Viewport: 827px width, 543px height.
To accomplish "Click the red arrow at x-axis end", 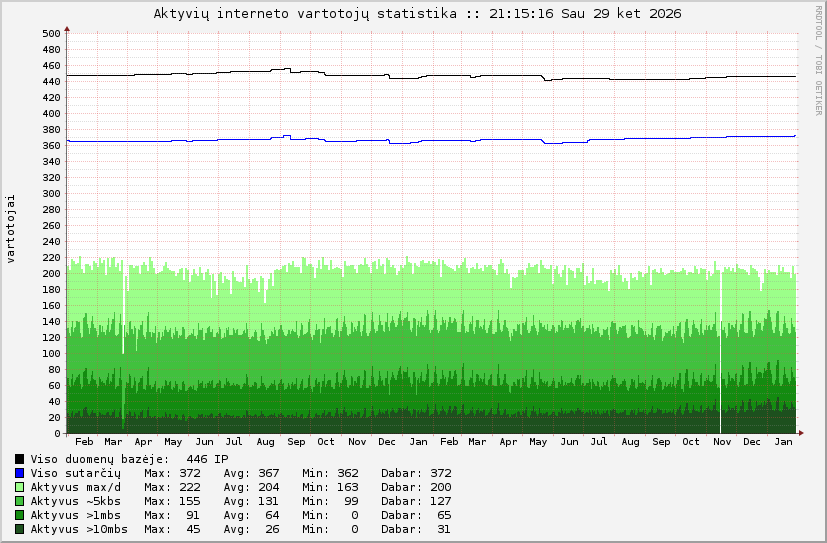I will (798, 434).
